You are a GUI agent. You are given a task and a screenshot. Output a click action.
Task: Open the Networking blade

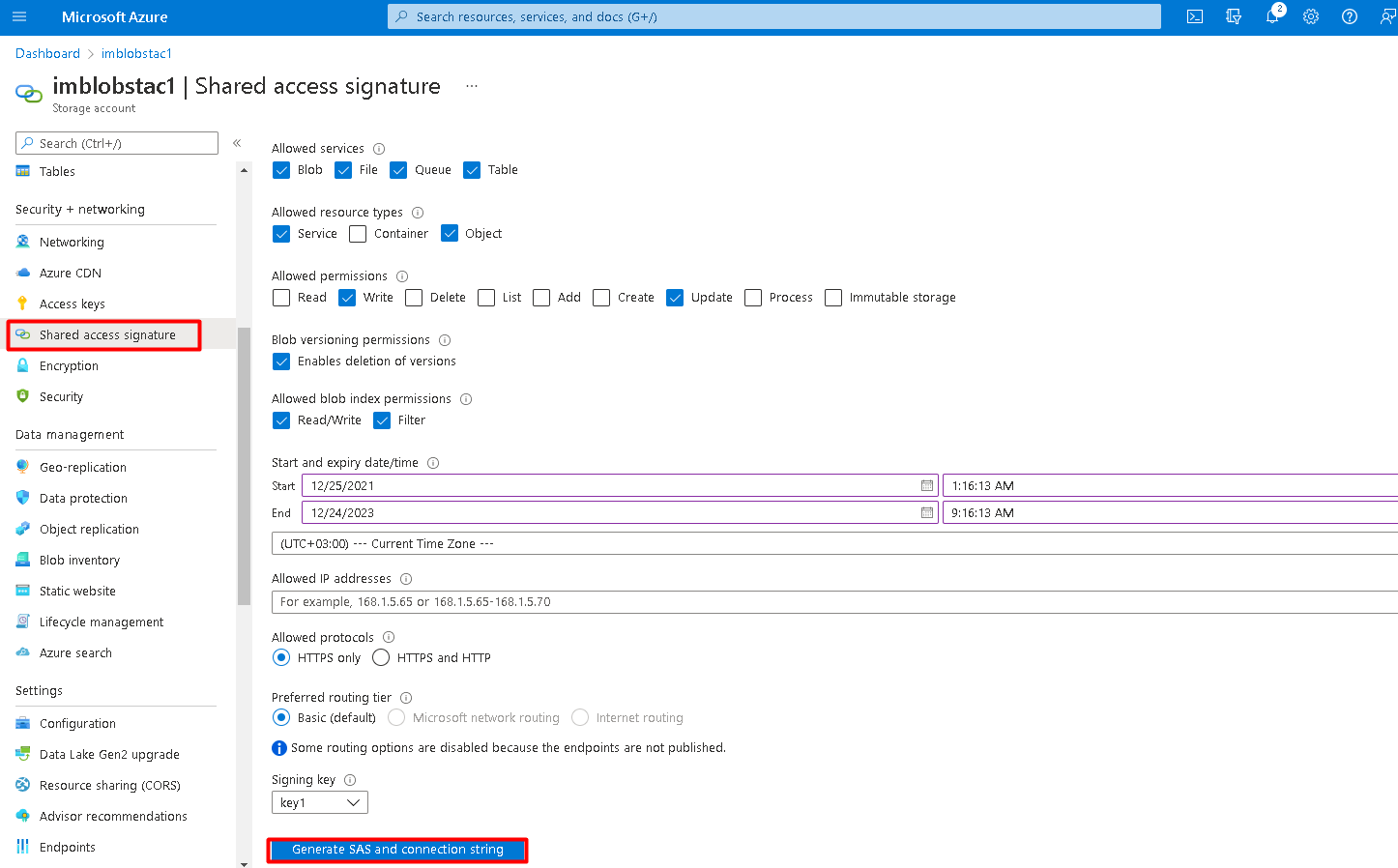click(72, 242)
